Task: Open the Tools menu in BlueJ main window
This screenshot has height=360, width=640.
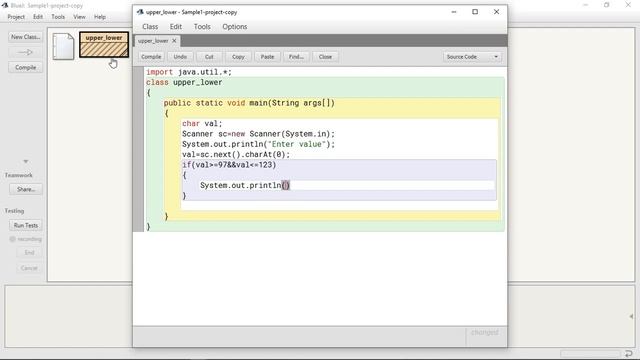Action: pyautogui.click(x=58, y=17)
